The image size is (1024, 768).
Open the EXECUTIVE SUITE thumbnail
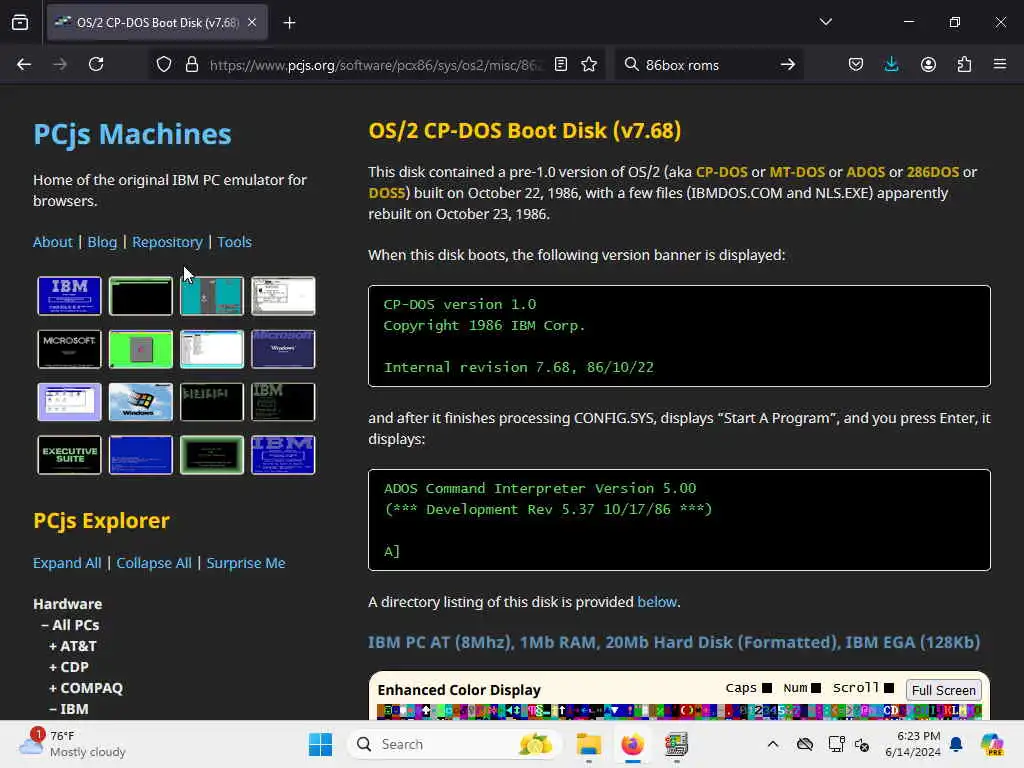pos(69,455)
